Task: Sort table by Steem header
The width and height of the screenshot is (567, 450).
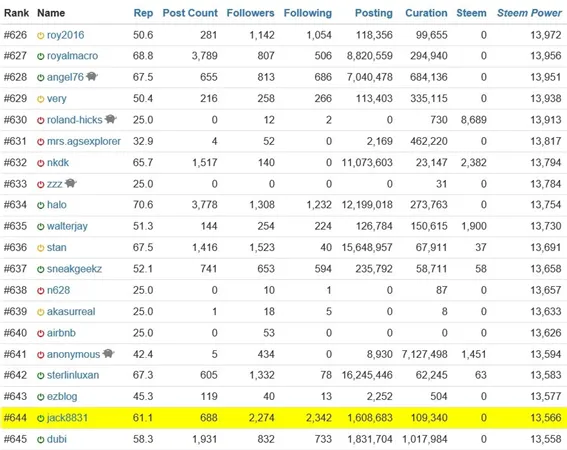Action: point(471,13)
